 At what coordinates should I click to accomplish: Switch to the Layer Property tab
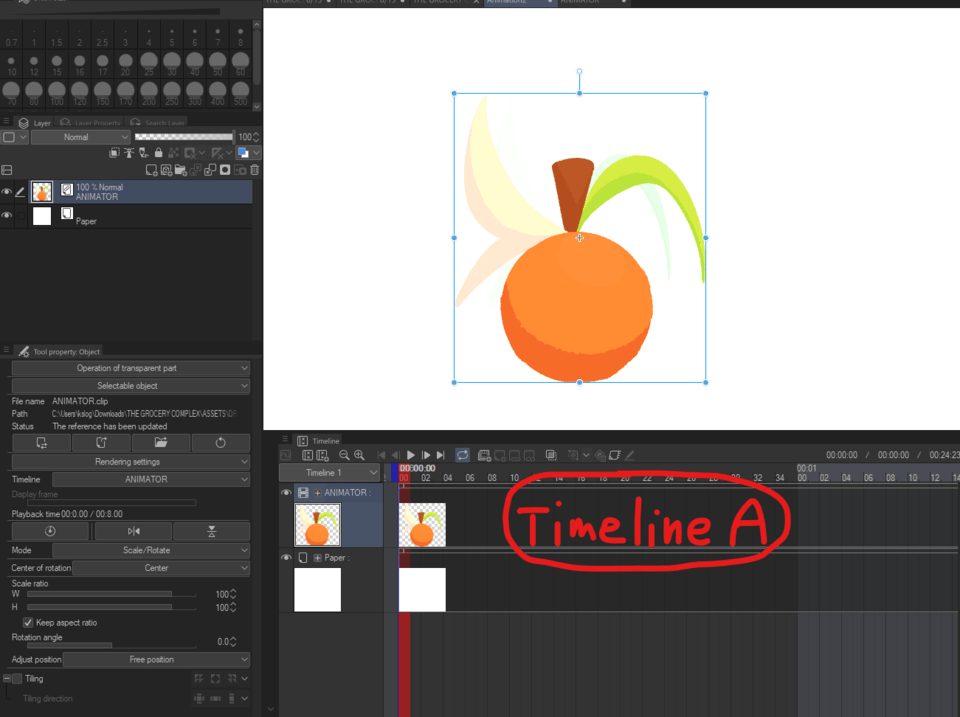click(x=91, y=122)
